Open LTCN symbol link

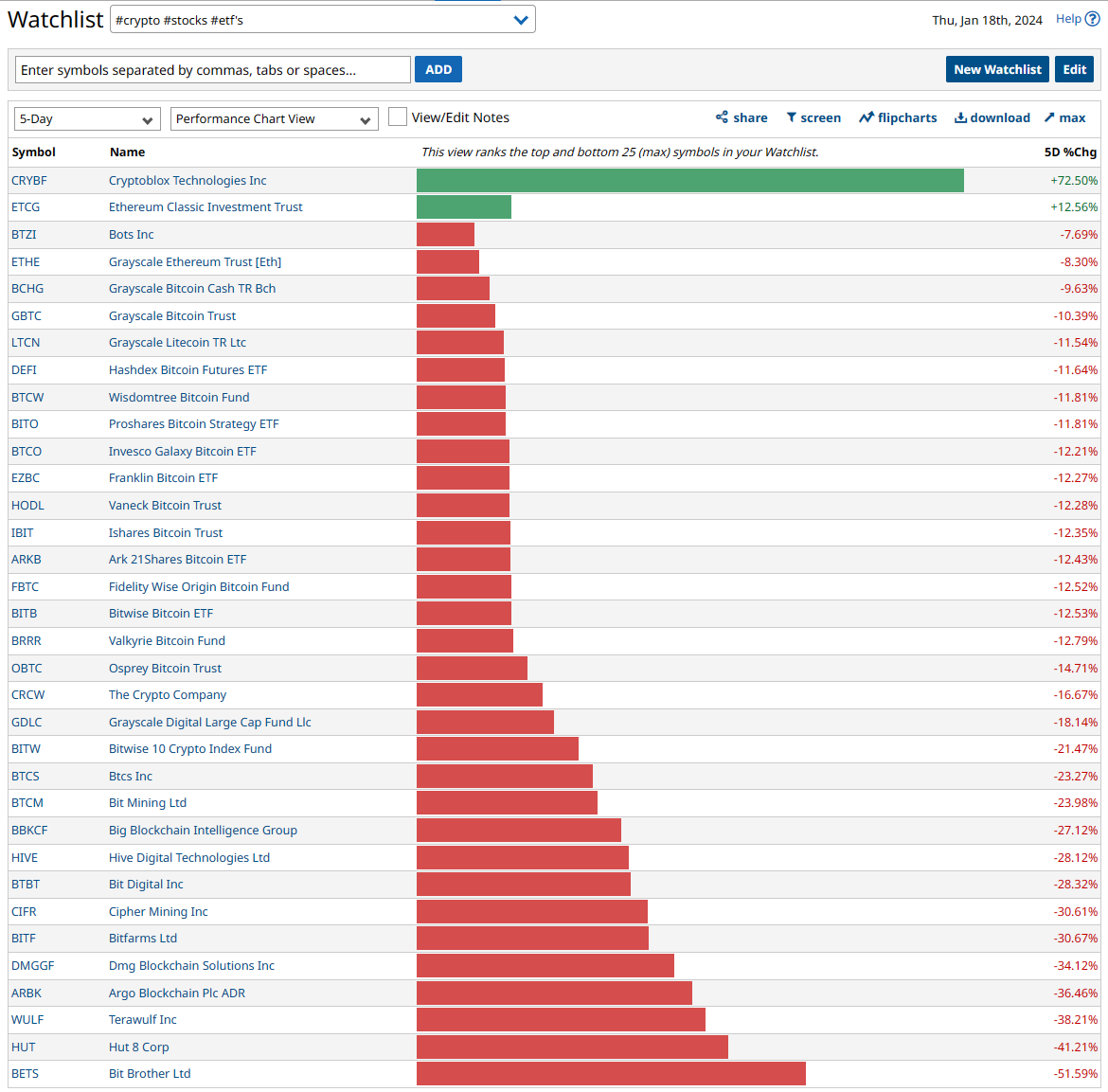click(x=26, y=343)
